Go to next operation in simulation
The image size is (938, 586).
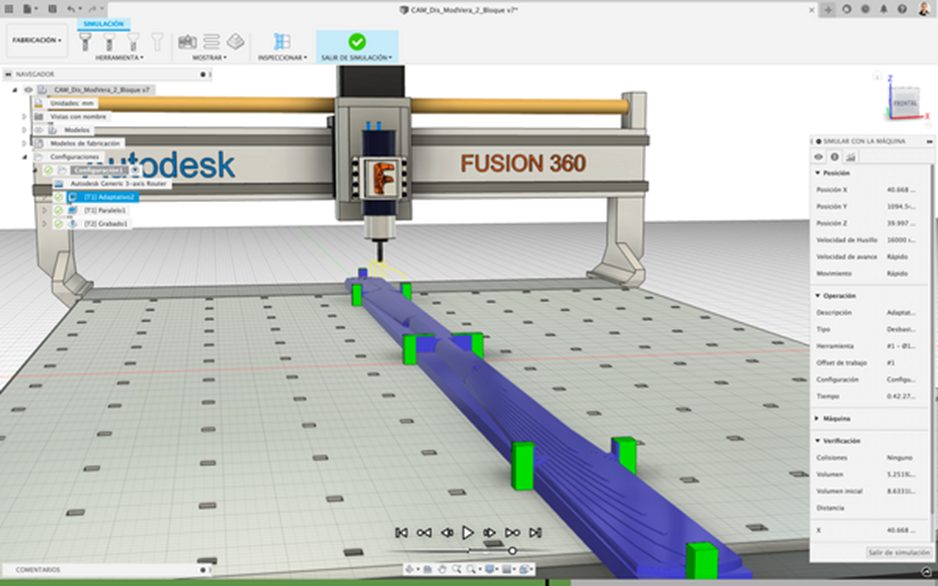tap(512, 532)
